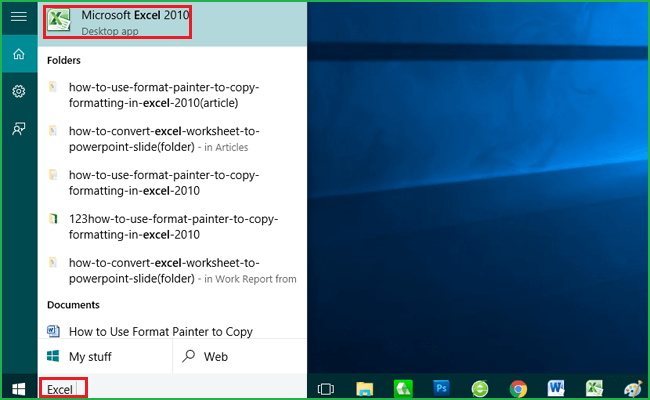Expand the hamburger menu in search panel

pyautogui.click(x=18, y=17)
